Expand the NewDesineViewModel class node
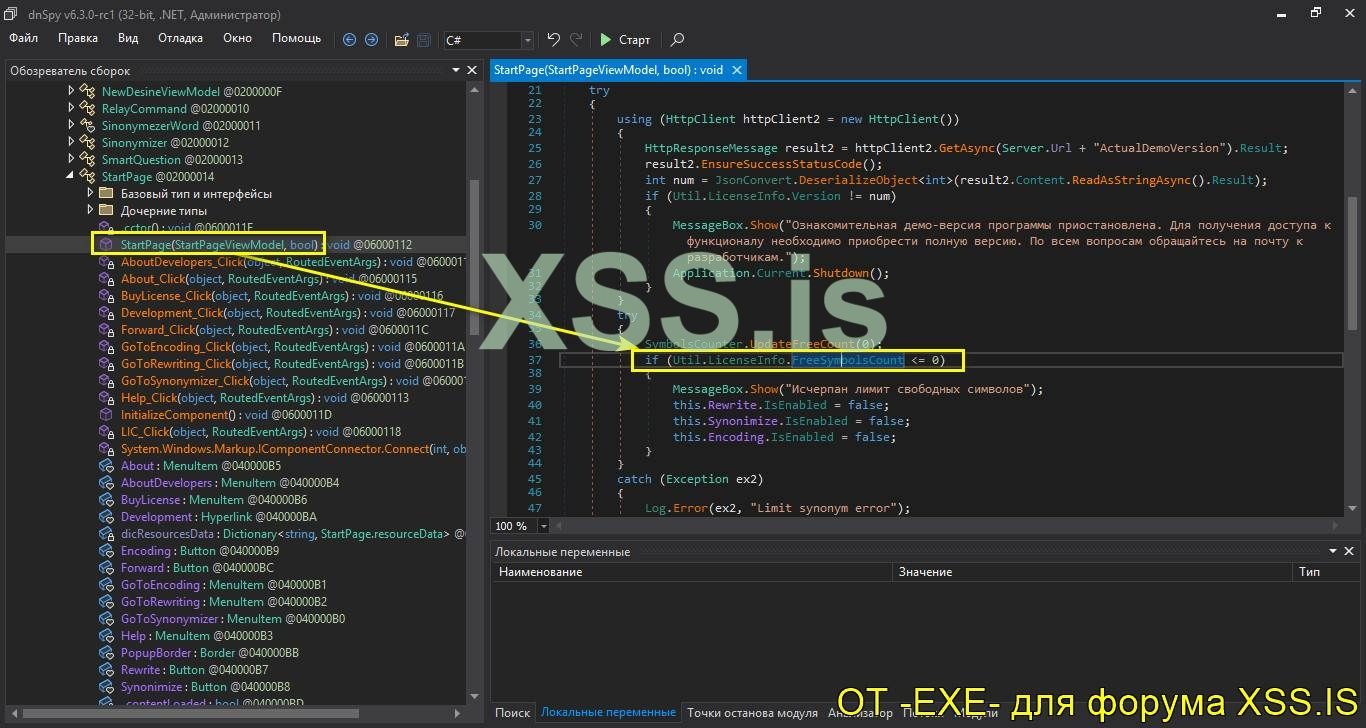Screen dimensions: 1366x728 [x=71, y=91]
